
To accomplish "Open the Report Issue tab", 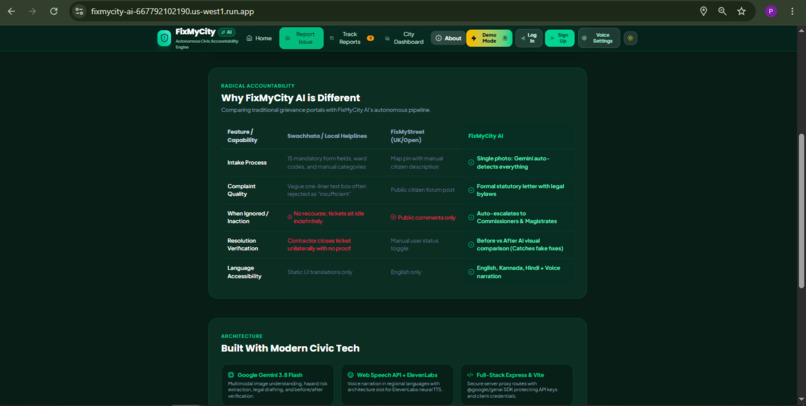I will tap(301, 38).
